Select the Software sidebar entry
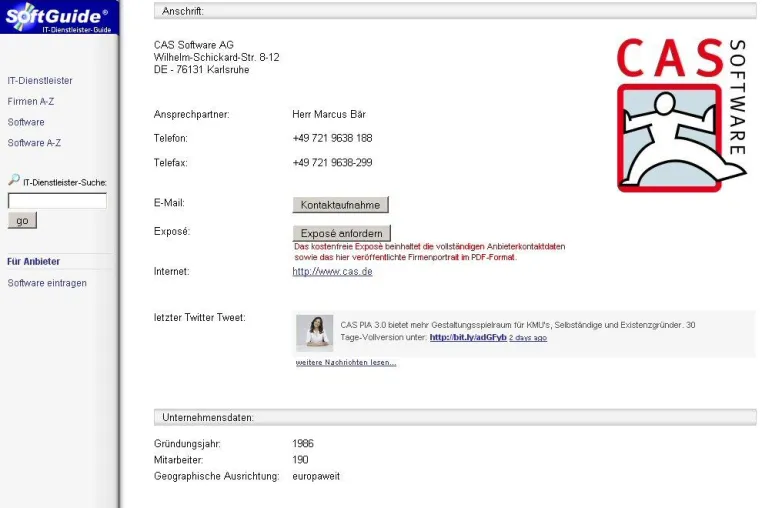Screen dimensions: 762x508 coord(26,122)
